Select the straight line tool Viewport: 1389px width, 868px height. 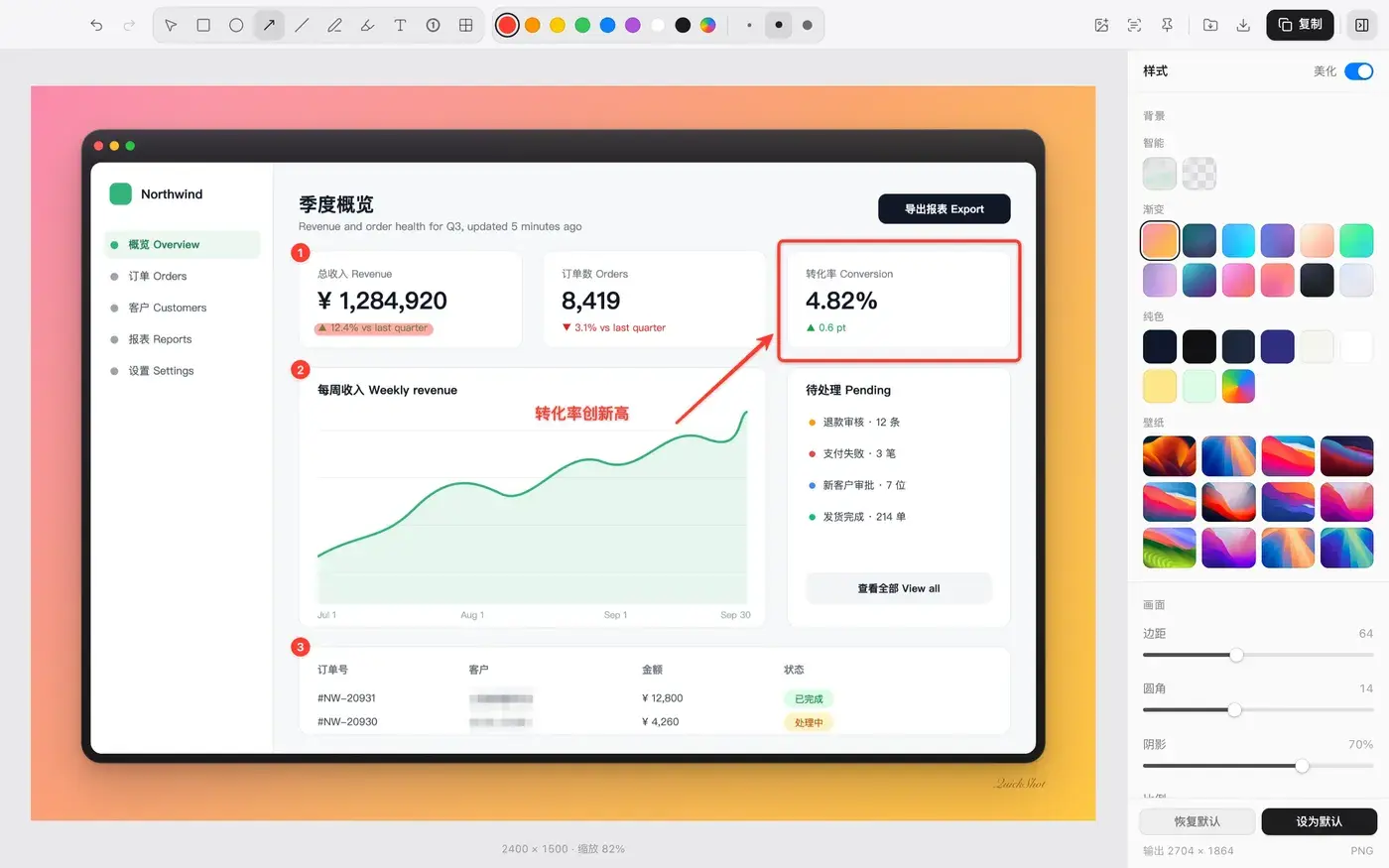pos(302,25)
